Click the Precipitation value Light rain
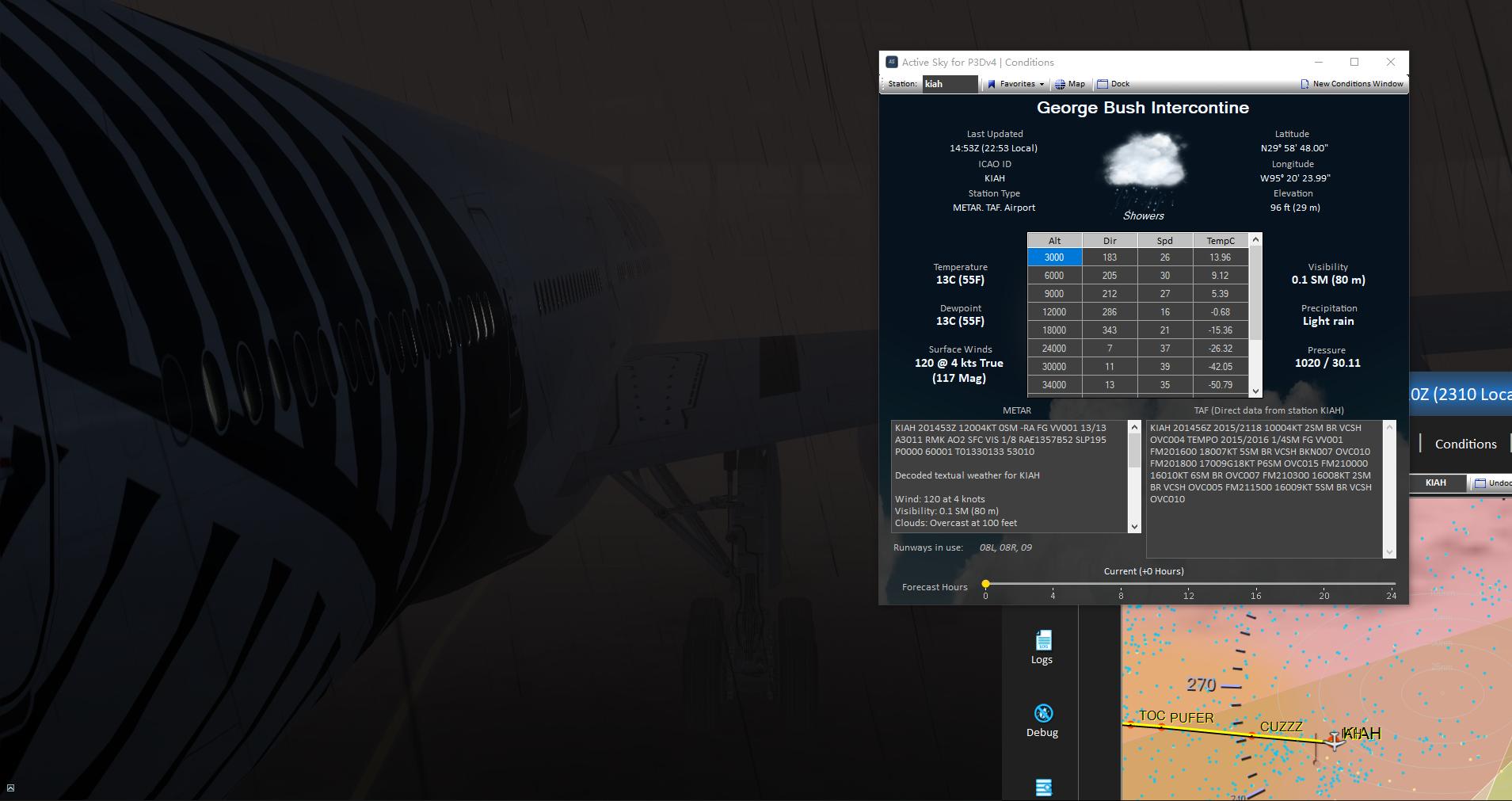This screenshot has width=1512, height=801. coord(1328,321)
